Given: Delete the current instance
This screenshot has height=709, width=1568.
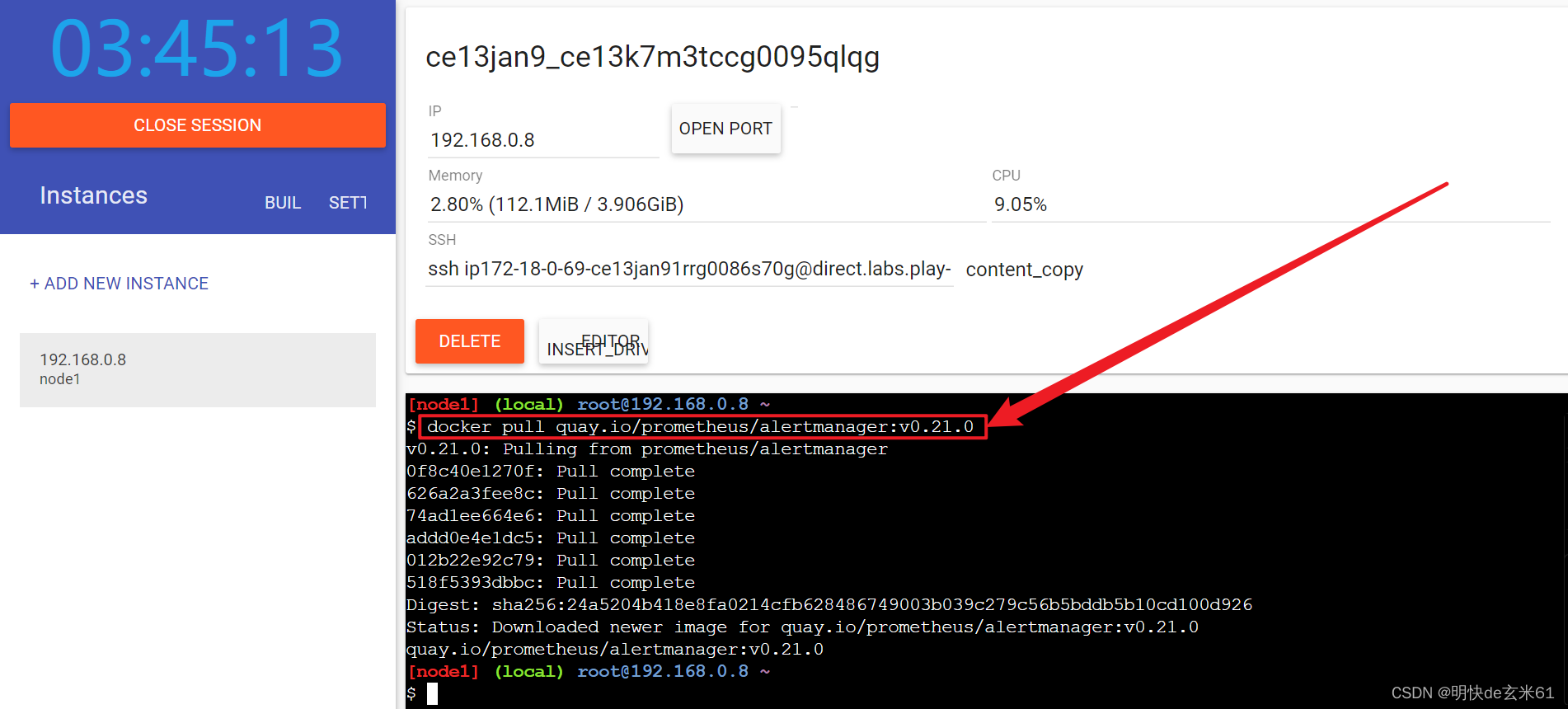Looking at the screenshot, I should (470, 341).
